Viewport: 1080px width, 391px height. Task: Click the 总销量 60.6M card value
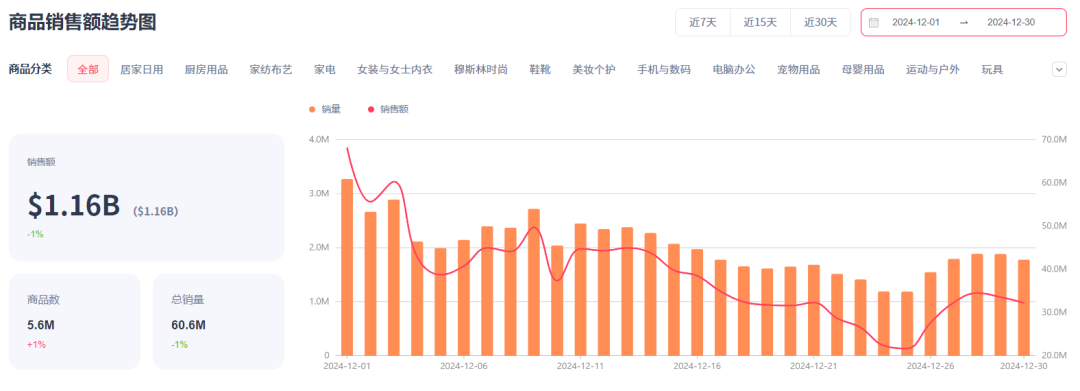(188, 325)
